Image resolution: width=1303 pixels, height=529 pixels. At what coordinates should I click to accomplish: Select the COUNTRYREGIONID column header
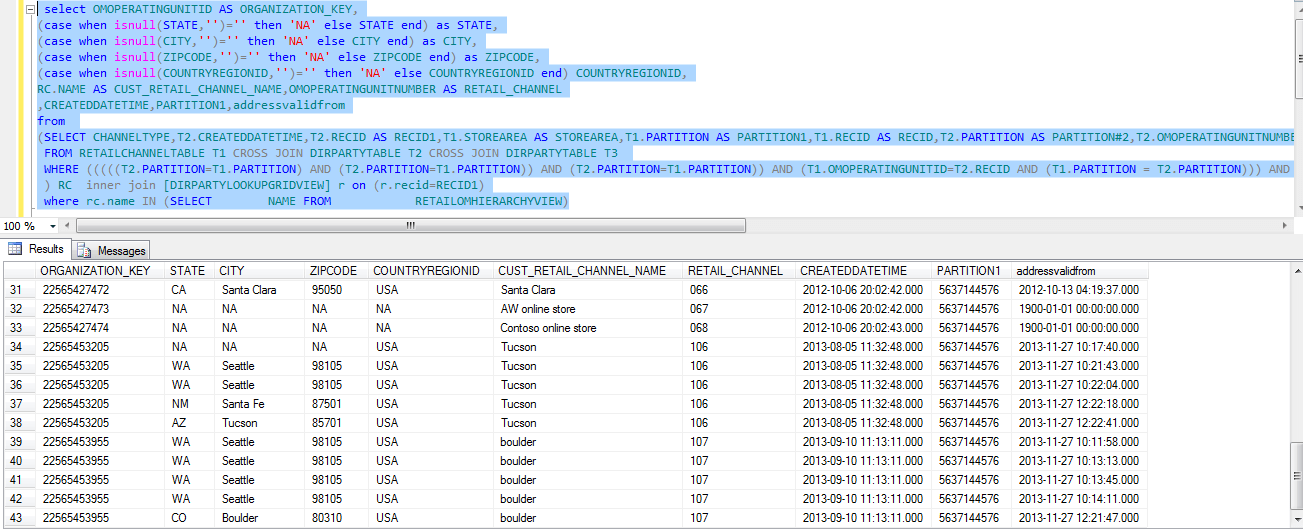pos(431,271)
